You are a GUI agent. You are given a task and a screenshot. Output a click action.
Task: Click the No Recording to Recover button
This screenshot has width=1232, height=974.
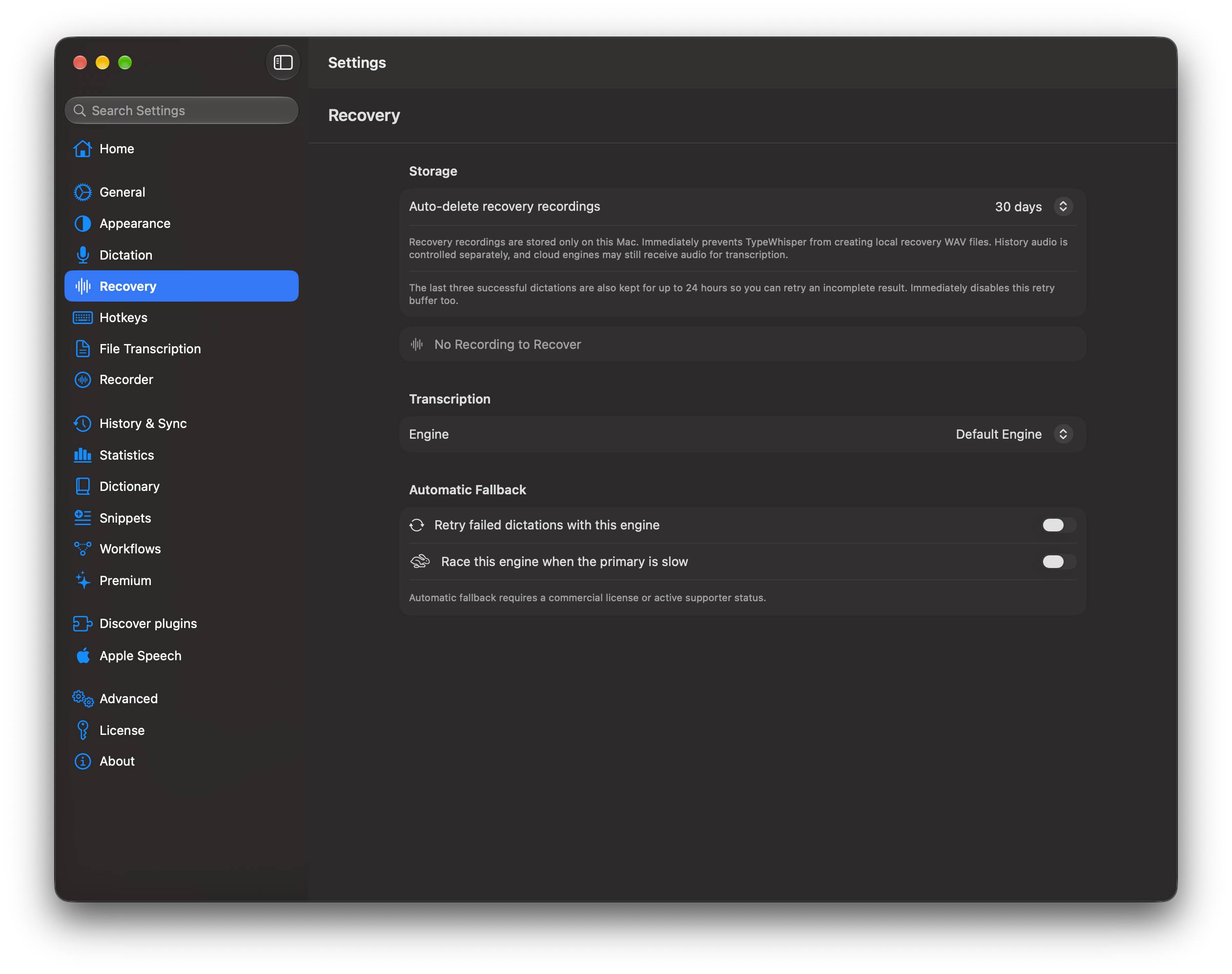742,345
